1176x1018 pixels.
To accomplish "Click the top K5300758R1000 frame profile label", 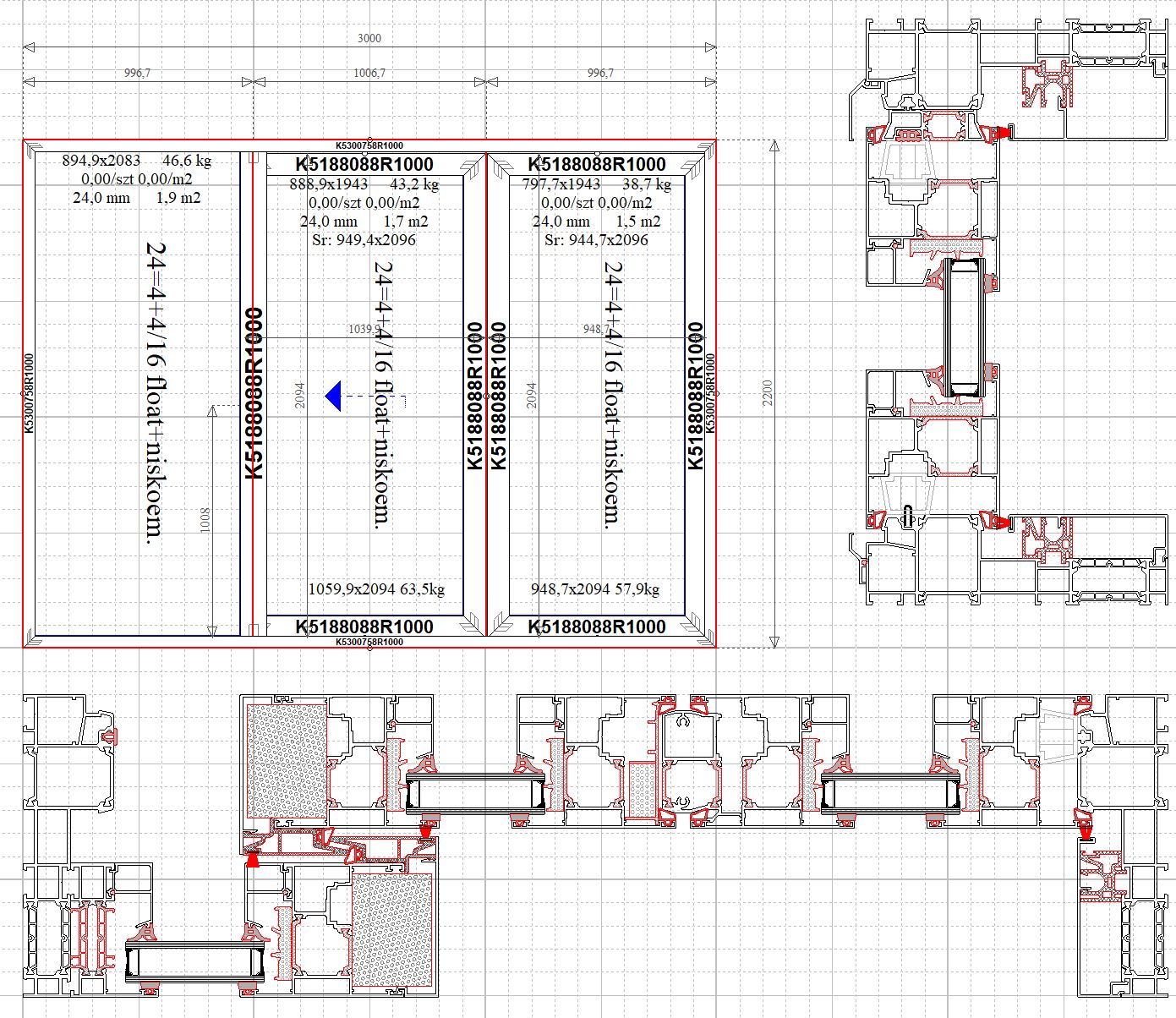I will click(x=369, y=145).
